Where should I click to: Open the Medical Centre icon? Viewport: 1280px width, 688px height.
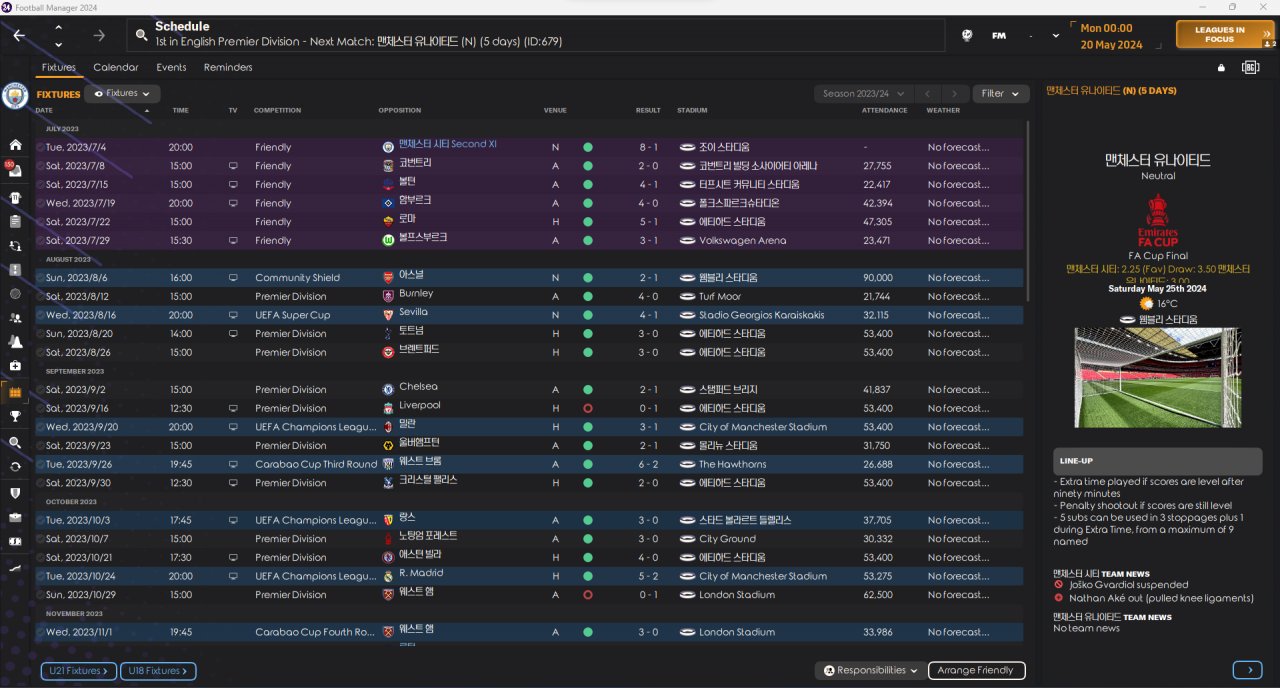click(15, 366)
